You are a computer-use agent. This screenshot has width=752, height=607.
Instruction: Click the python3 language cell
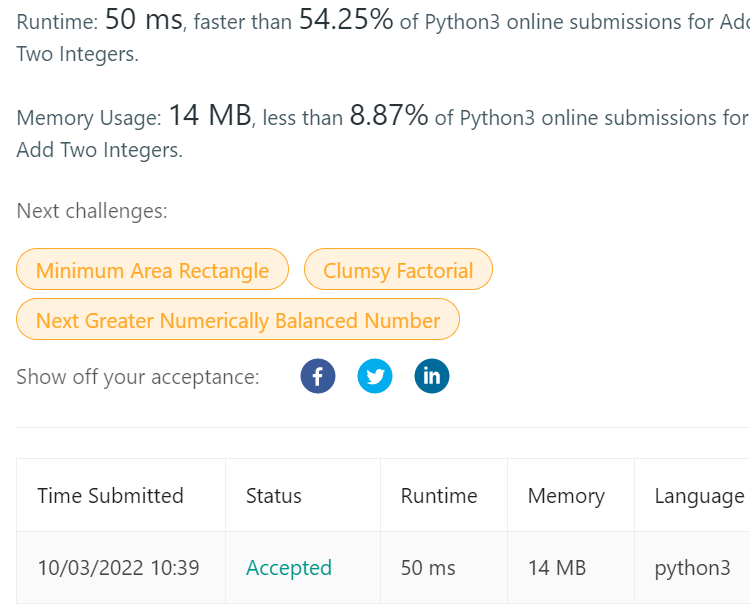pyautogui.click(x=692, y=568)
